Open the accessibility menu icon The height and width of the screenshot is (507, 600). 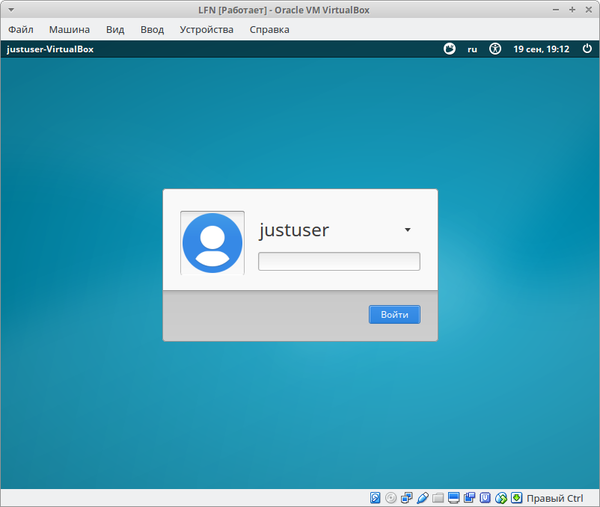pos(495,48)
